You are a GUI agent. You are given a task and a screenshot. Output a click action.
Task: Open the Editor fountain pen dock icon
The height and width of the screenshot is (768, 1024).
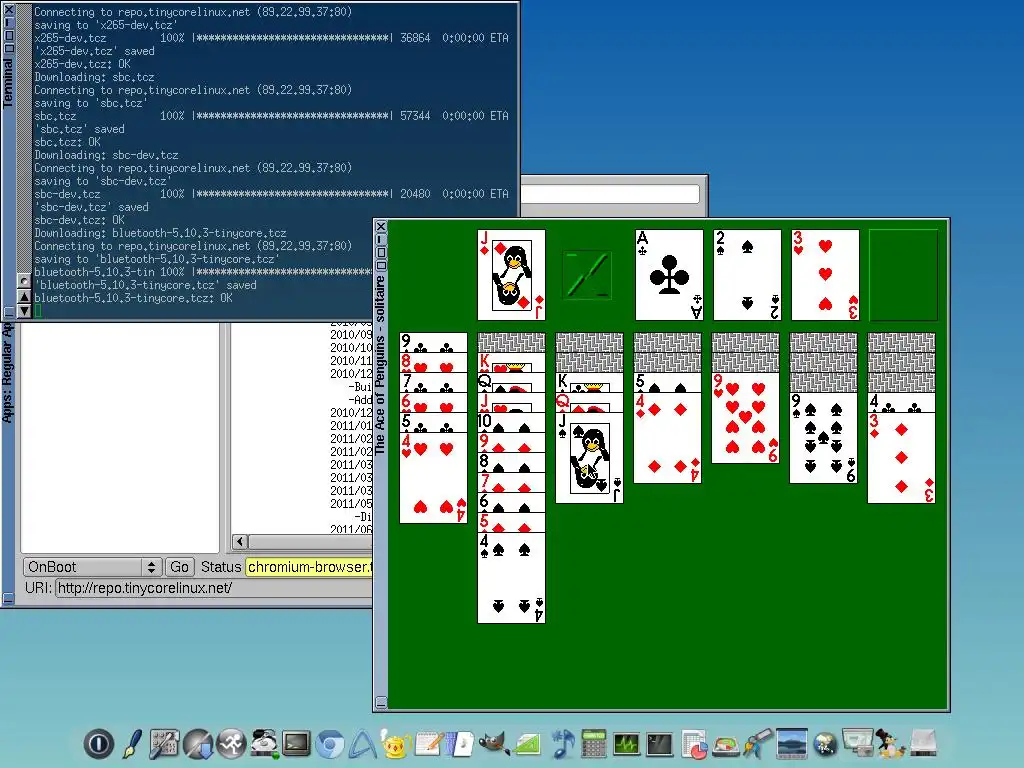[x=133, y=744]
